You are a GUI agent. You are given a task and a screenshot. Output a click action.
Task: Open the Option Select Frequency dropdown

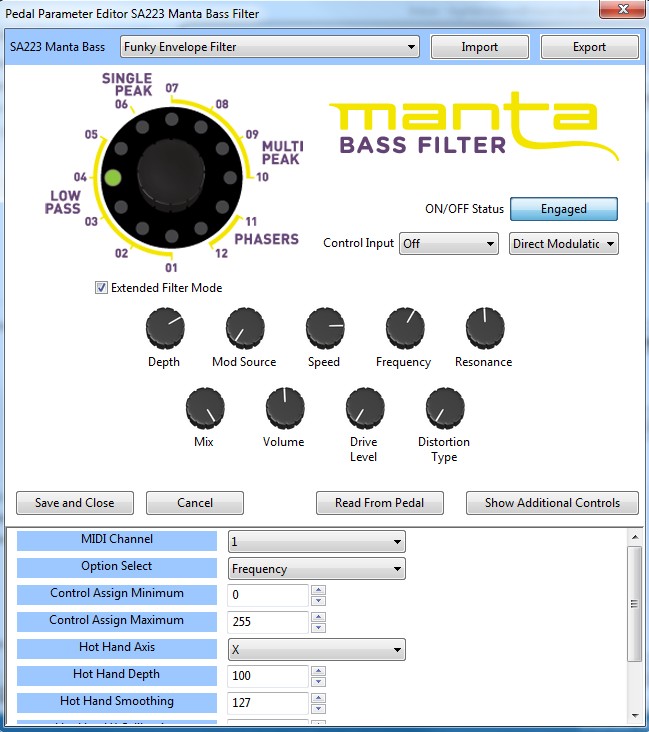point(317,569)
